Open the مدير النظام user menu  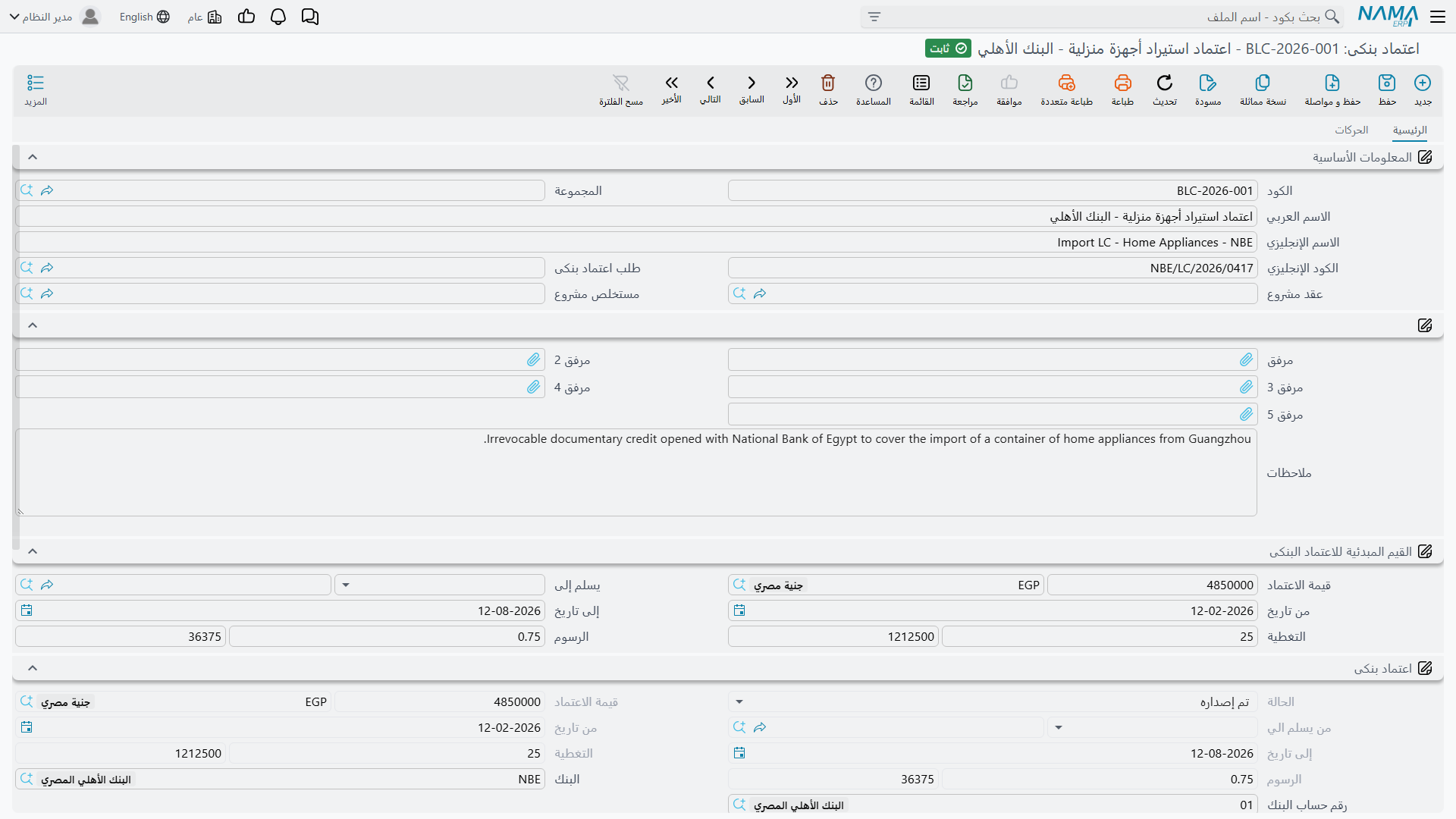55,17
